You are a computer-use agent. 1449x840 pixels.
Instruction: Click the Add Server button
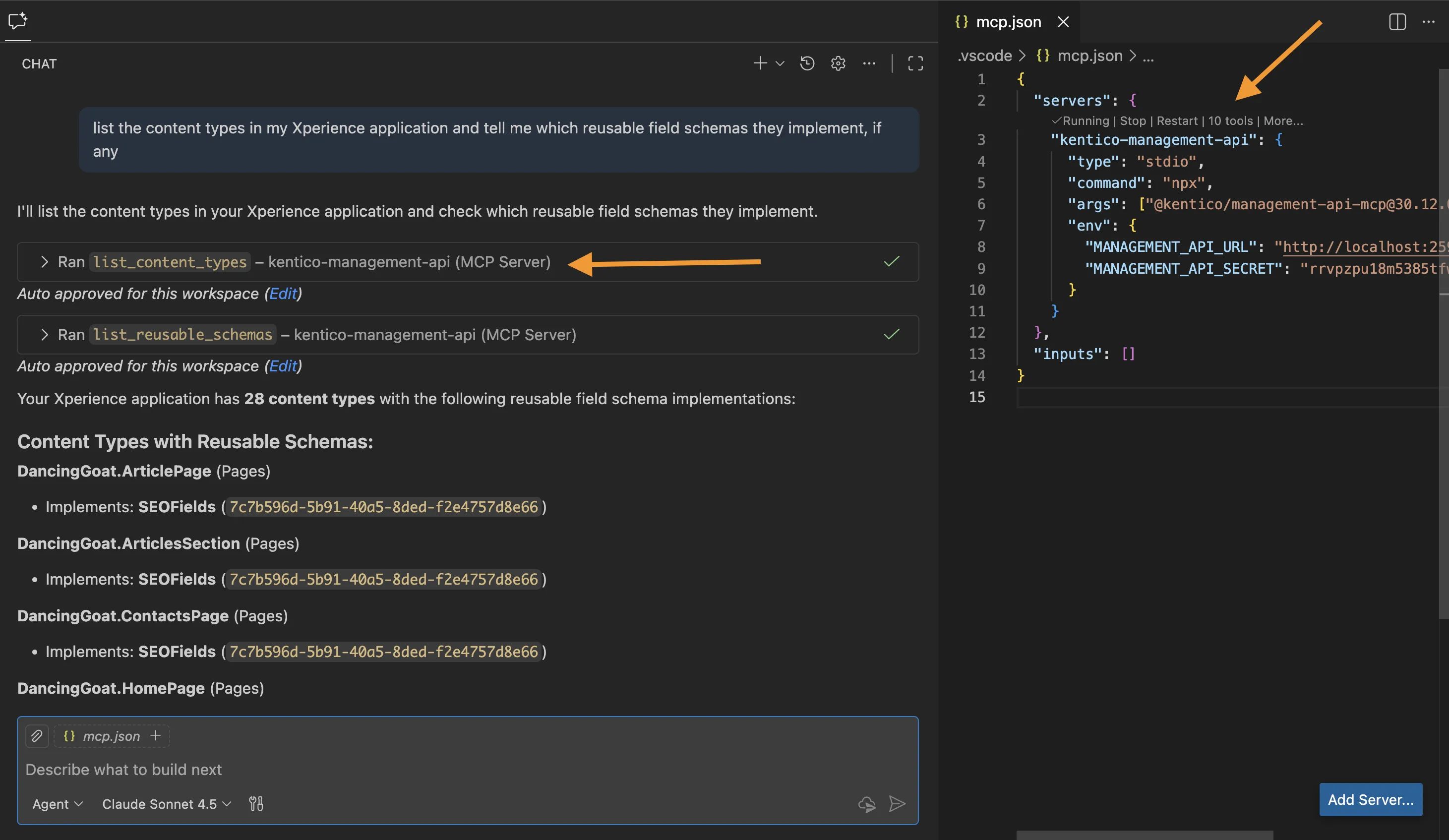pyautogui.click(x=1370, y=799)
